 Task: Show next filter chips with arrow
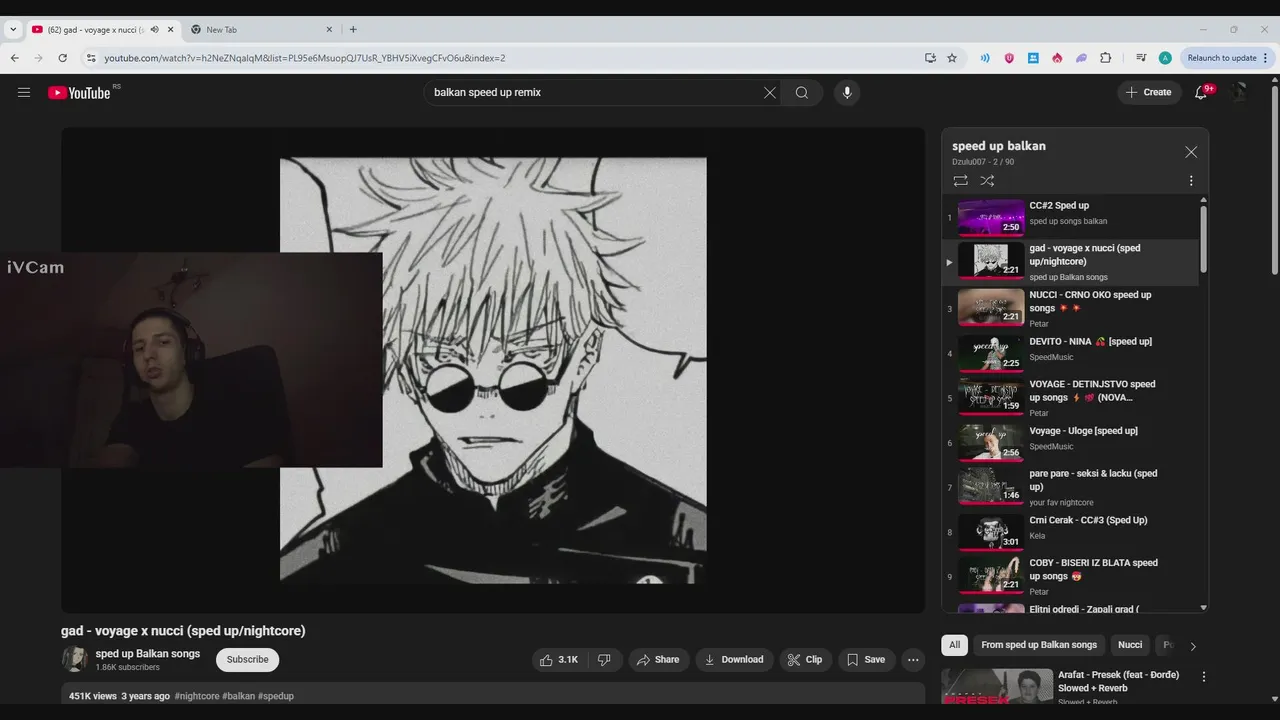point(1192,646)
